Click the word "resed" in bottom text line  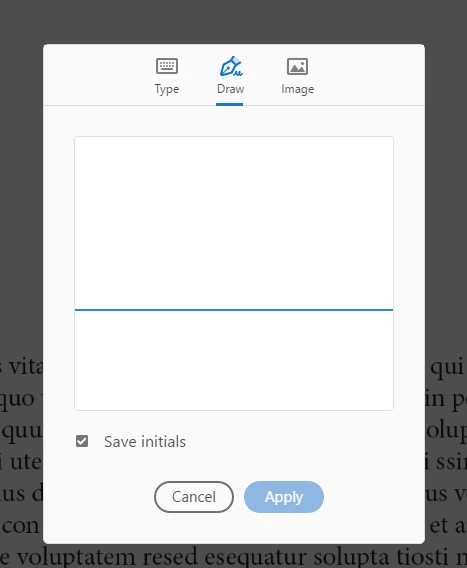click(170, 556)
